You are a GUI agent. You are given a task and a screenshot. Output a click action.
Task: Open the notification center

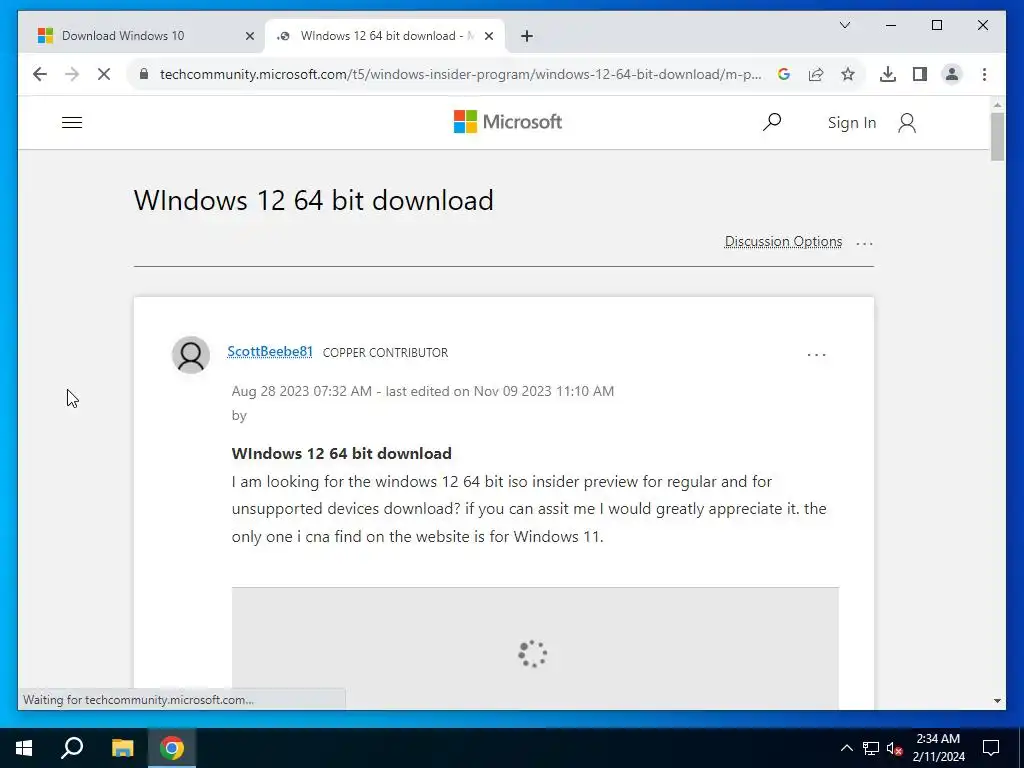(x=991, y=748)
